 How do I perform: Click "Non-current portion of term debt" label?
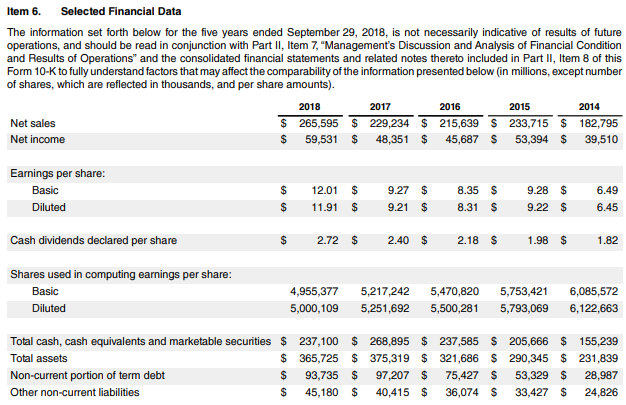(89, 375)
